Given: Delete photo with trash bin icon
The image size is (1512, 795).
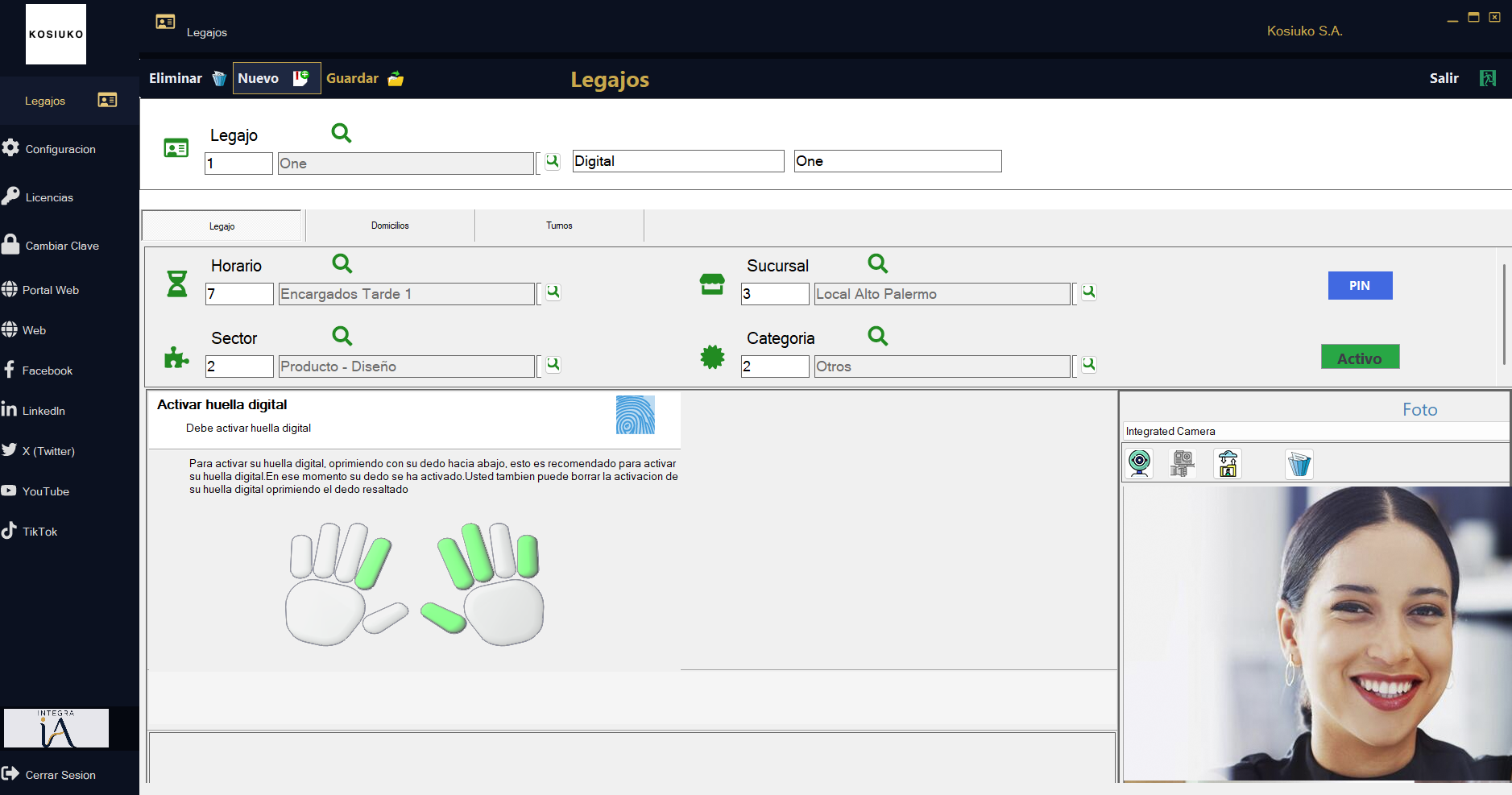Looking at the screenshot, I should click(1299, 464).
